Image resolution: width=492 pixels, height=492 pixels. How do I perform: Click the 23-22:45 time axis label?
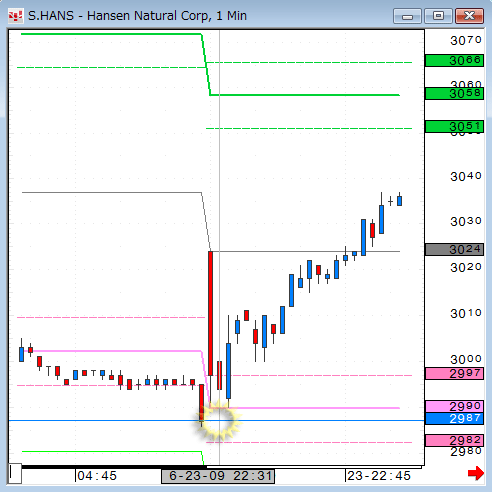[x=379, y=476]
